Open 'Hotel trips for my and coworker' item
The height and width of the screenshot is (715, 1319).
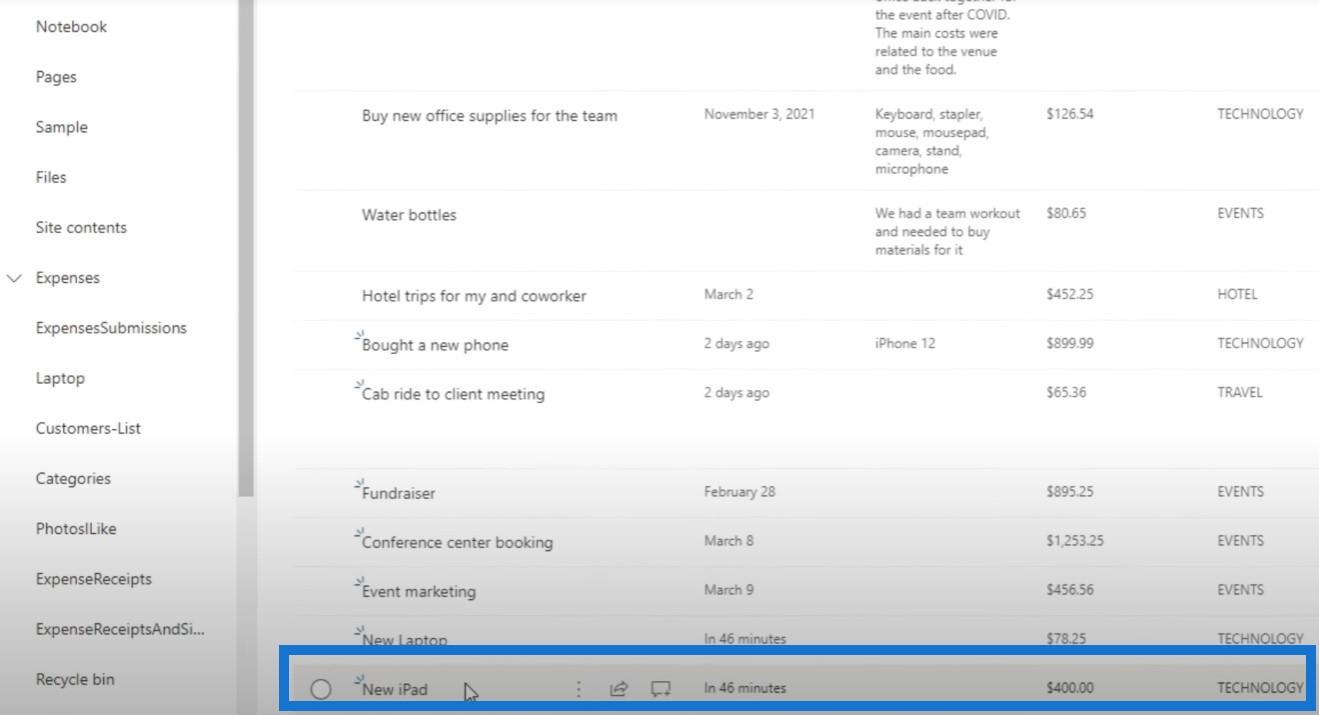coord(474,296)
